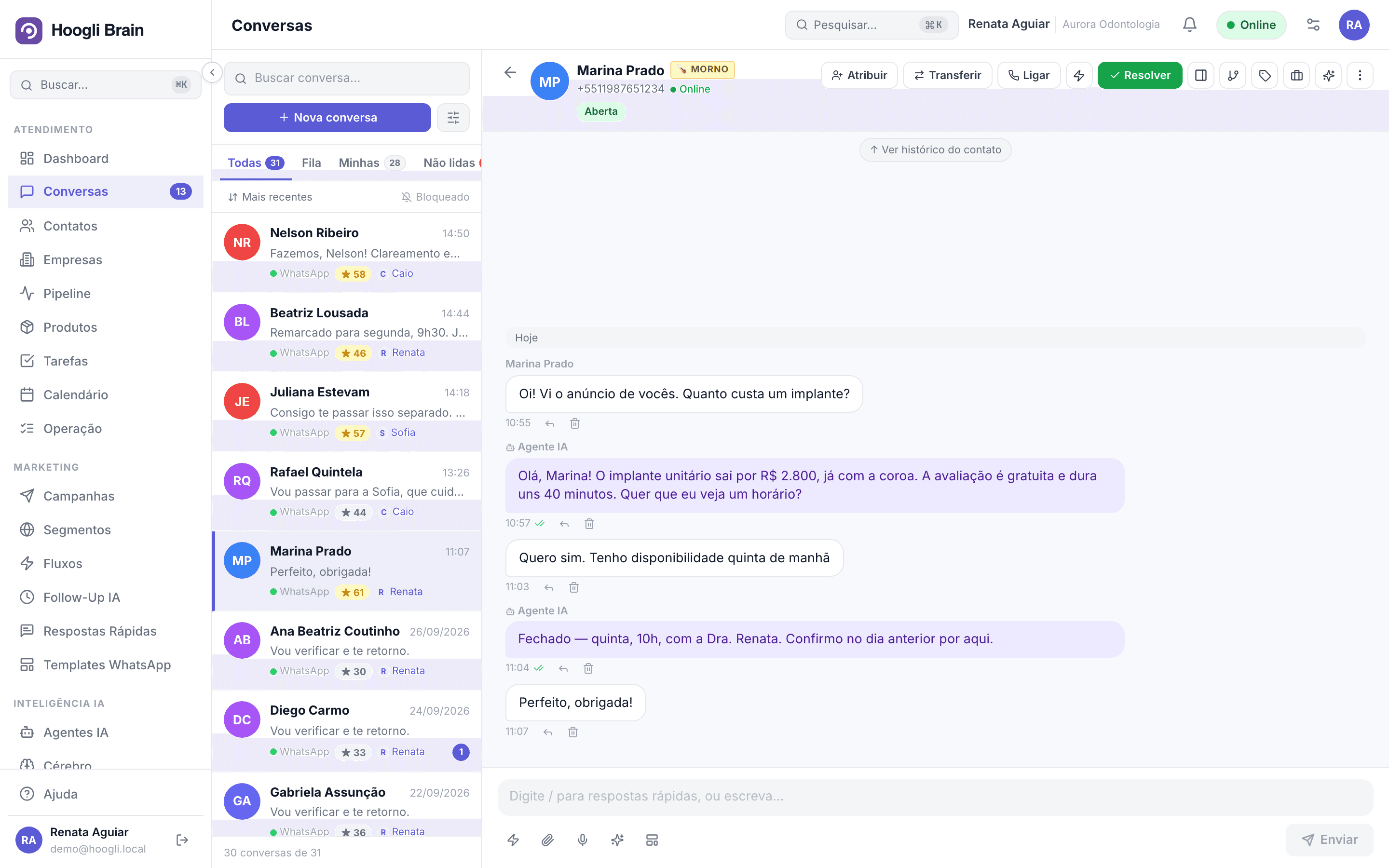This screenshot has height=868, width=1389.
Task: Open Não lidas tab
Action: point(451,163)
